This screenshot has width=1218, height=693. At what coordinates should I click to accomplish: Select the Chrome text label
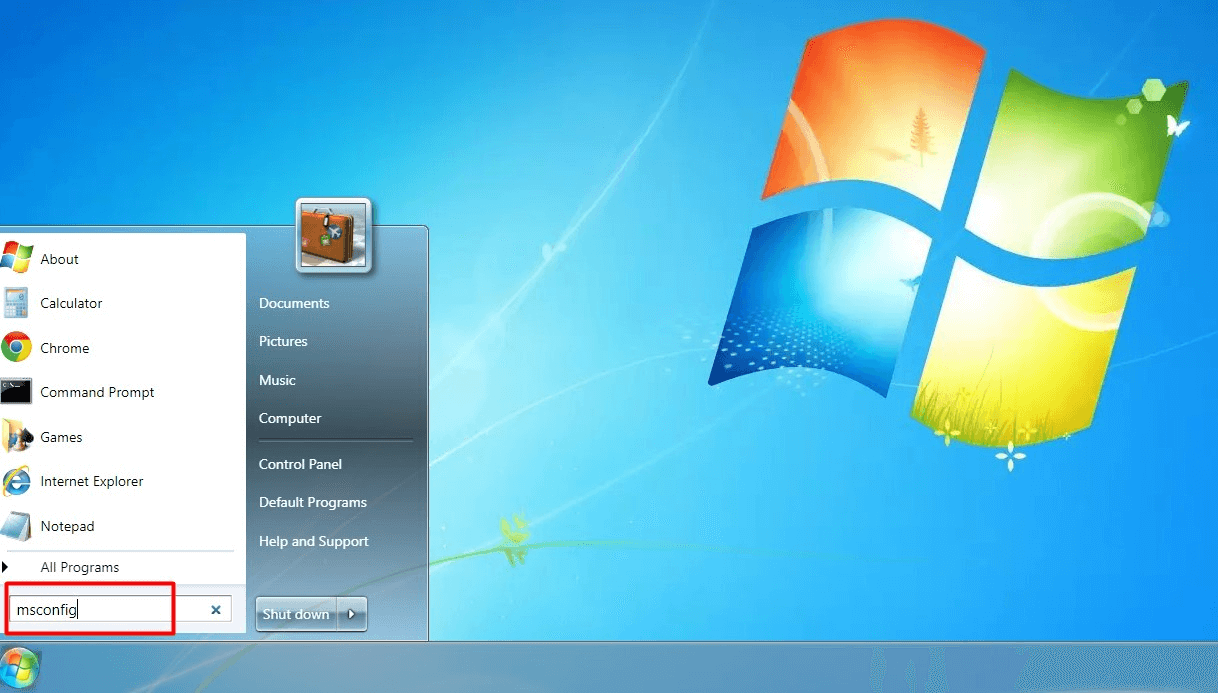coord(65,348)
